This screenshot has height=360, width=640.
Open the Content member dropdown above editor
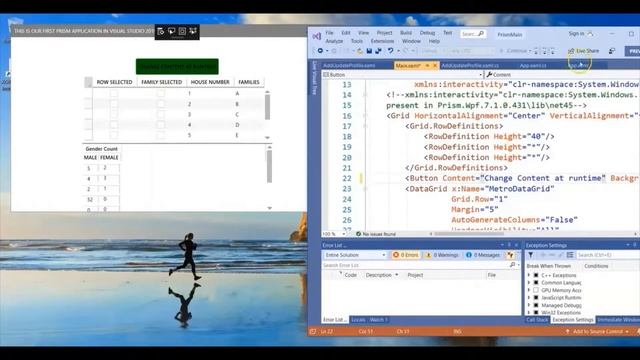[562, 75]
